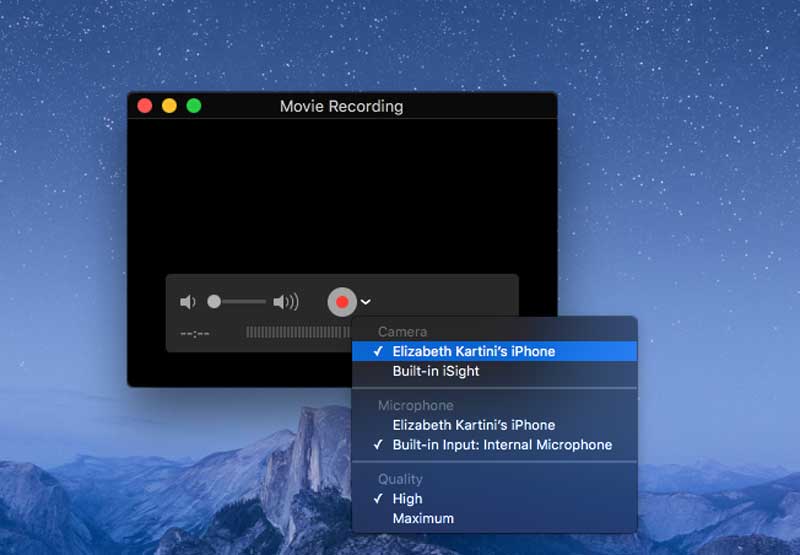Choose Built-in iSight camera
800x555 pixels.
click(494, 371)
